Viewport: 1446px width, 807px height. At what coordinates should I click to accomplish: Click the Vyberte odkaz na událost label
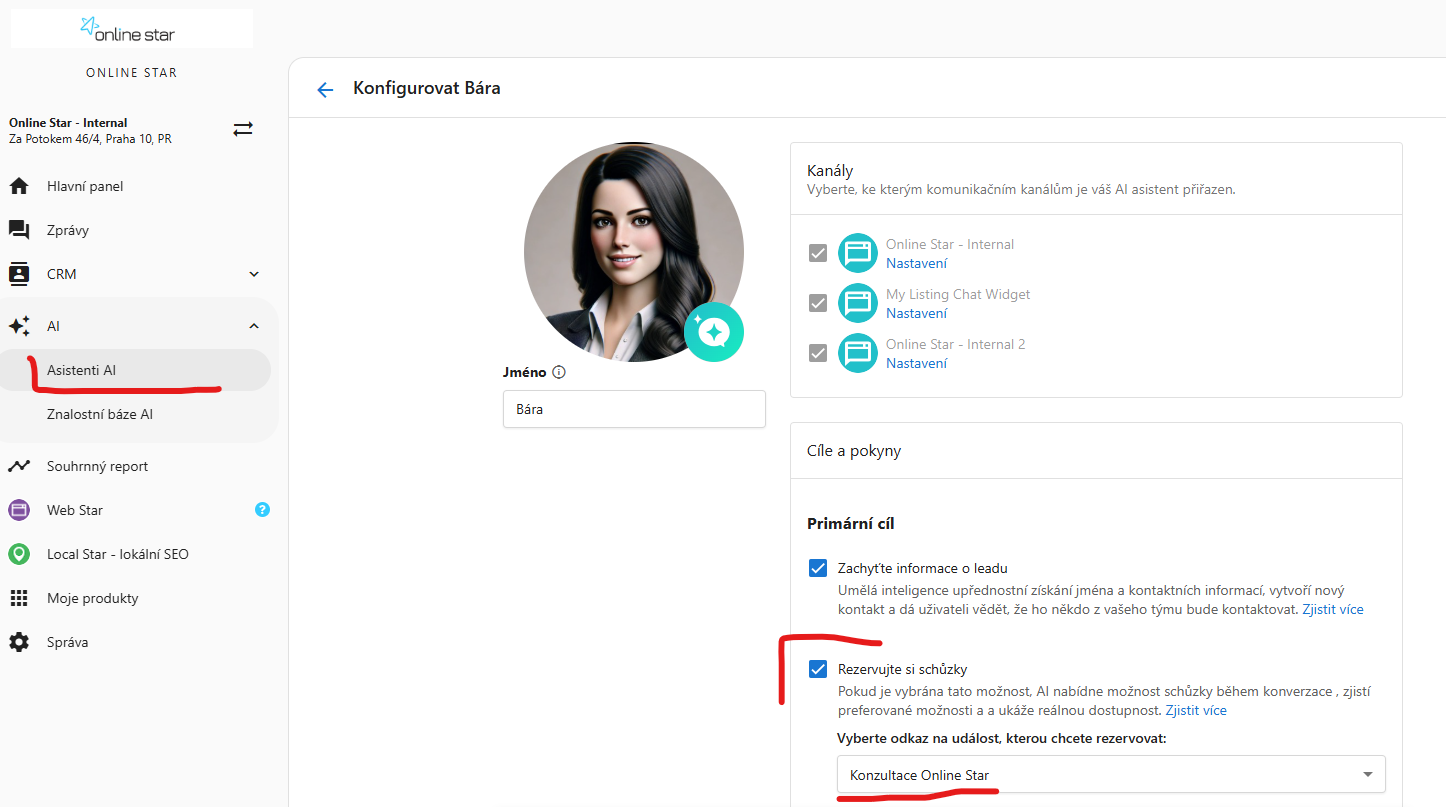tap(1002, 738)
